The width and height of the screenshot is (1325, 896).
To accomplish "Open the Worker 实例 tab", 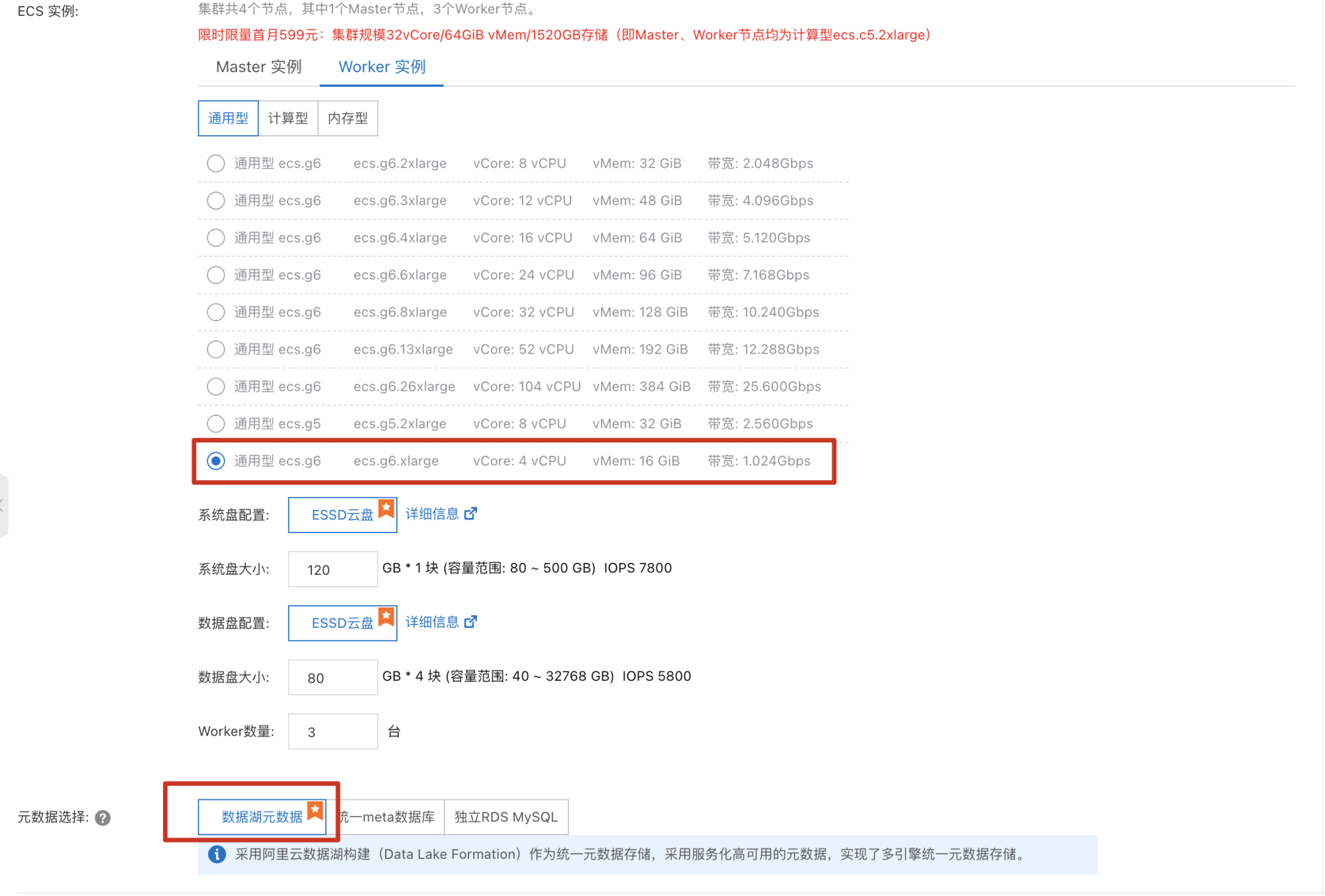I will click(382, 67).
